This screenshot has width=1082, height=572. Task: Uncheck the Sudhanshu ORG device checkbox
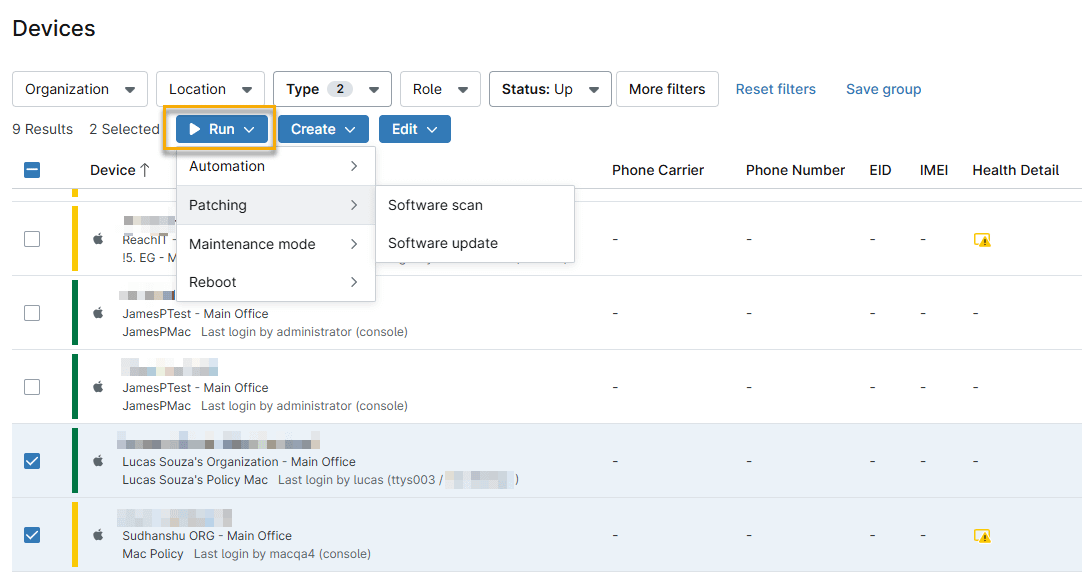[32, 535]
